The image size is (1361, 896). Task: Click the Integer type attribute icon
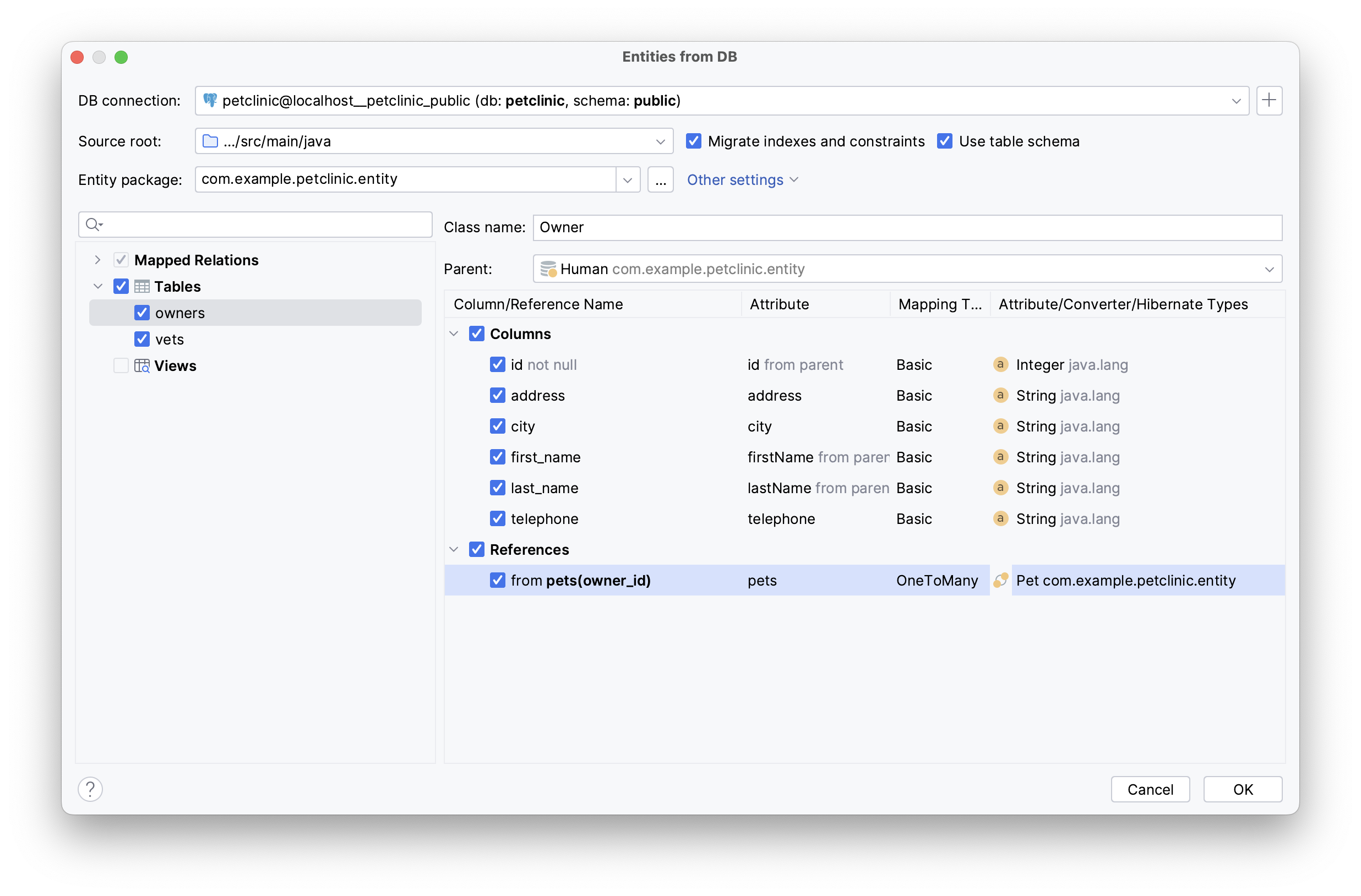click(x=999, y=364)
